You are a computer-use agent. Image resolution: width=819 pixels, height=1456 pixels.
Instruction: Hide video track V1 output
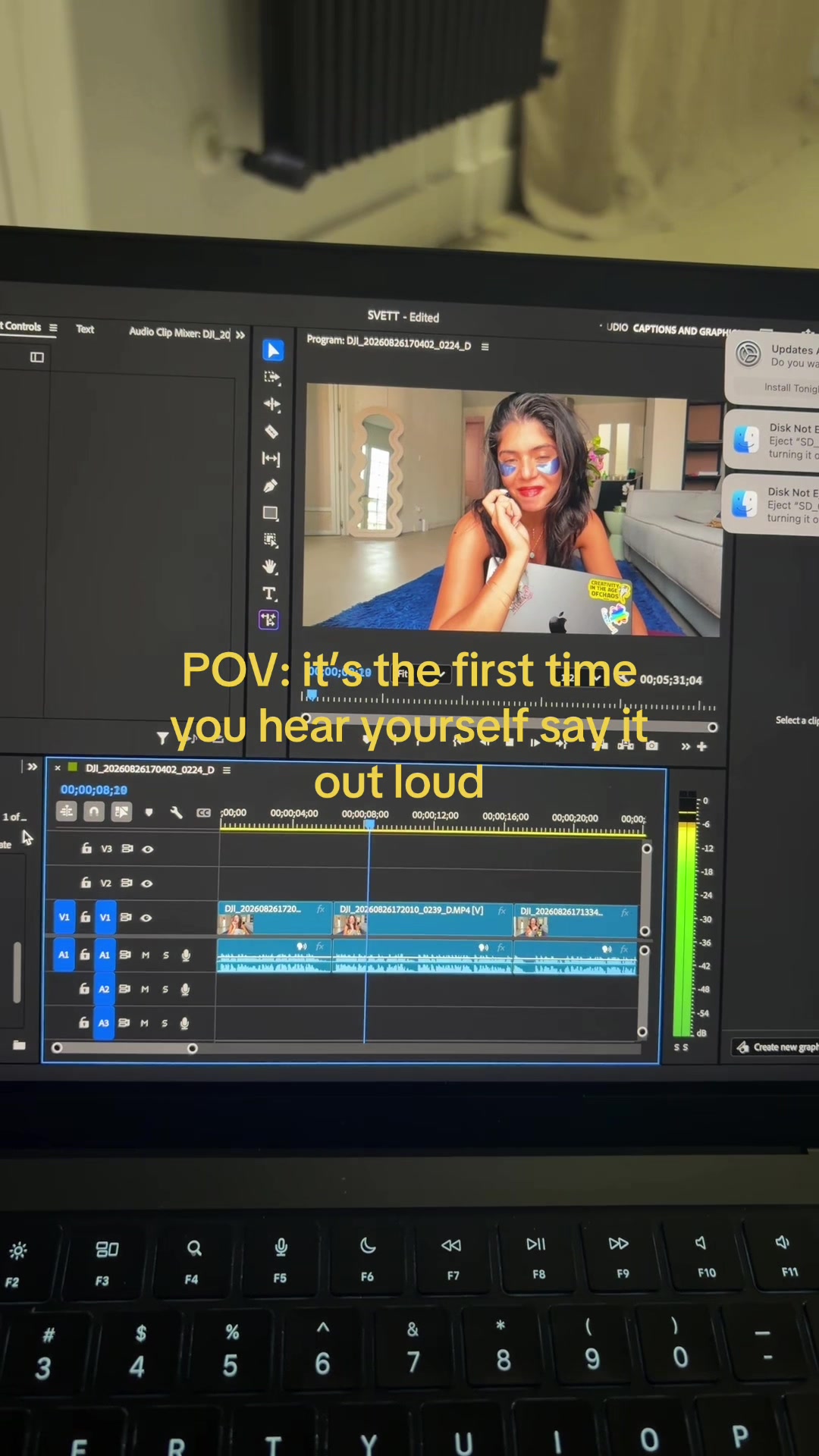[x=146, y=918]
